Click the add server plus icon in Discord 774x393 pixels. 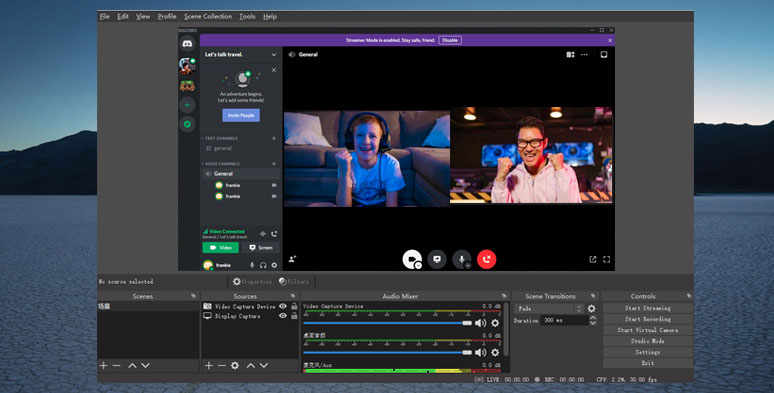[x=187, y=105]
